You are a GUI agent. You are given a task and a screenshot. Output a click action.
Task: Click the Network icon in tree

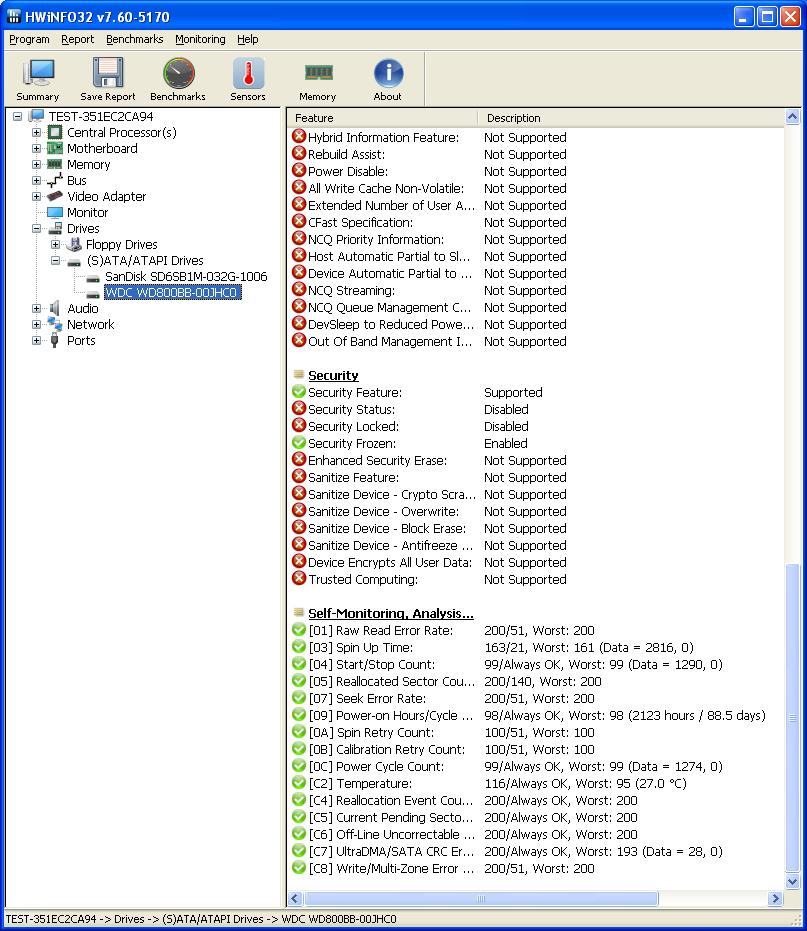(55, 324)
